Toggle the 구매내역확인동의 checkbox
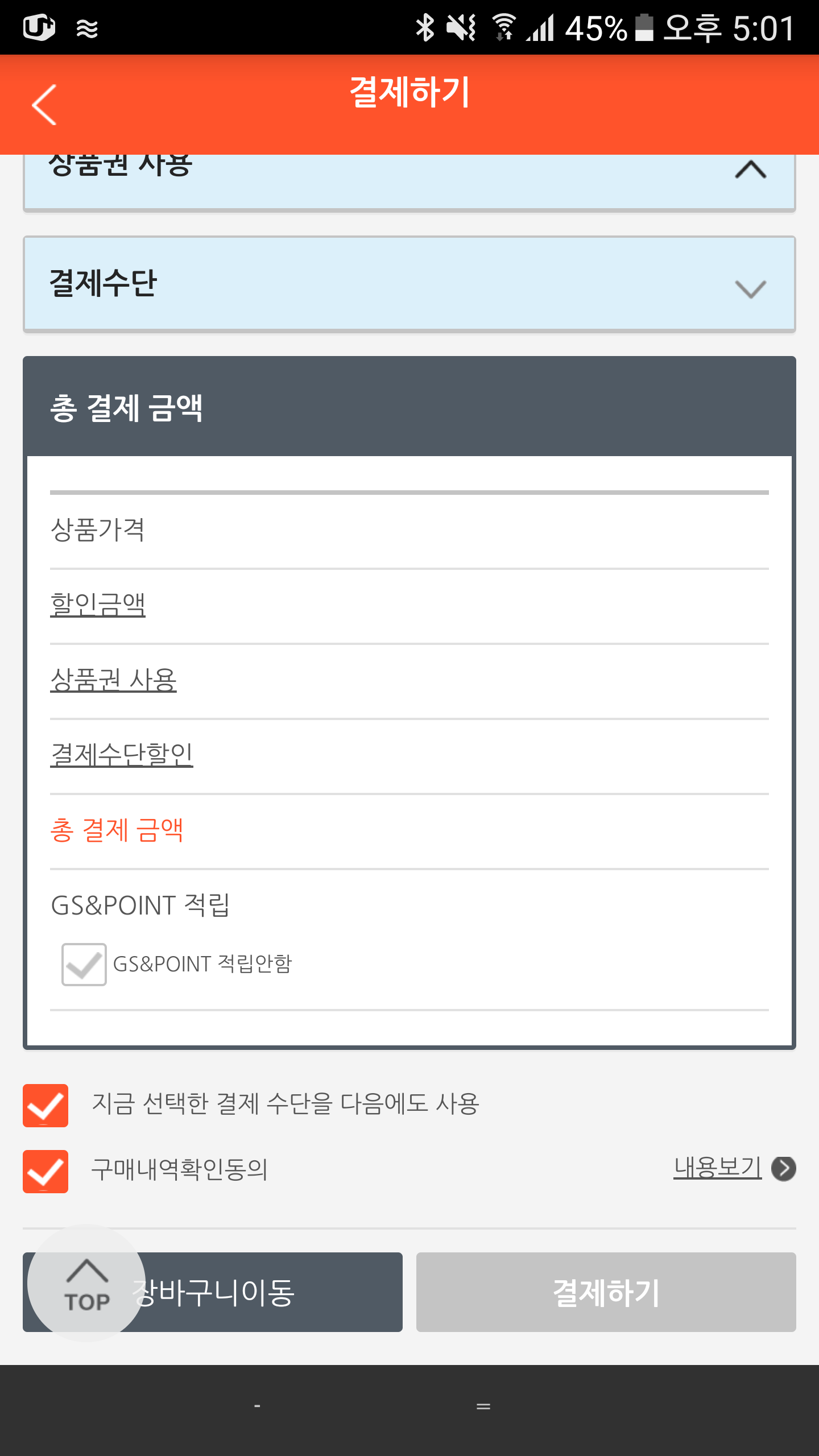This screenshot has height=1456, width=819. (45, 1171)
